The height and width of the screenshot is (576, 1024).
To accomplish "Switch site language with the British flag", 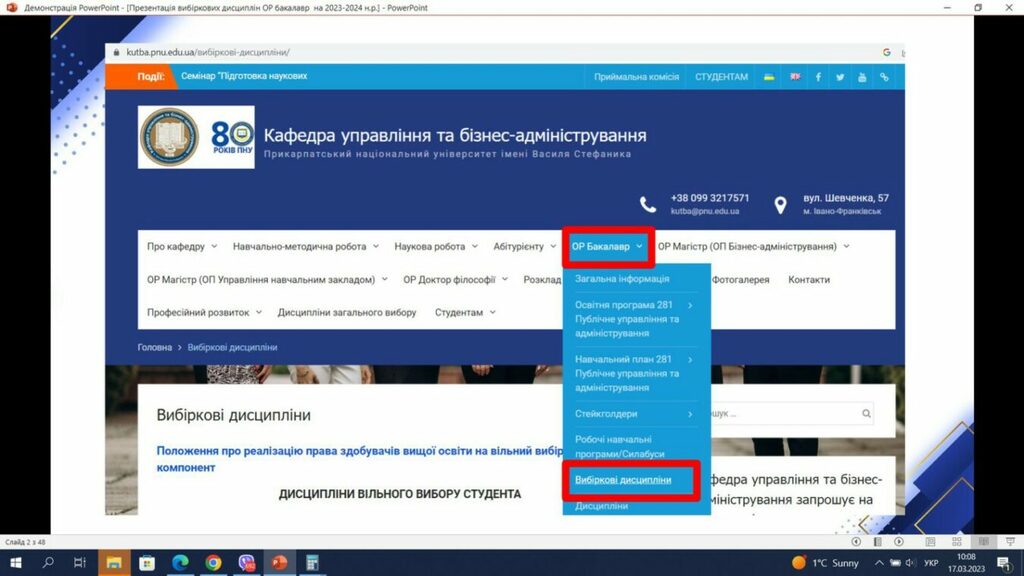I will [793, 76].
